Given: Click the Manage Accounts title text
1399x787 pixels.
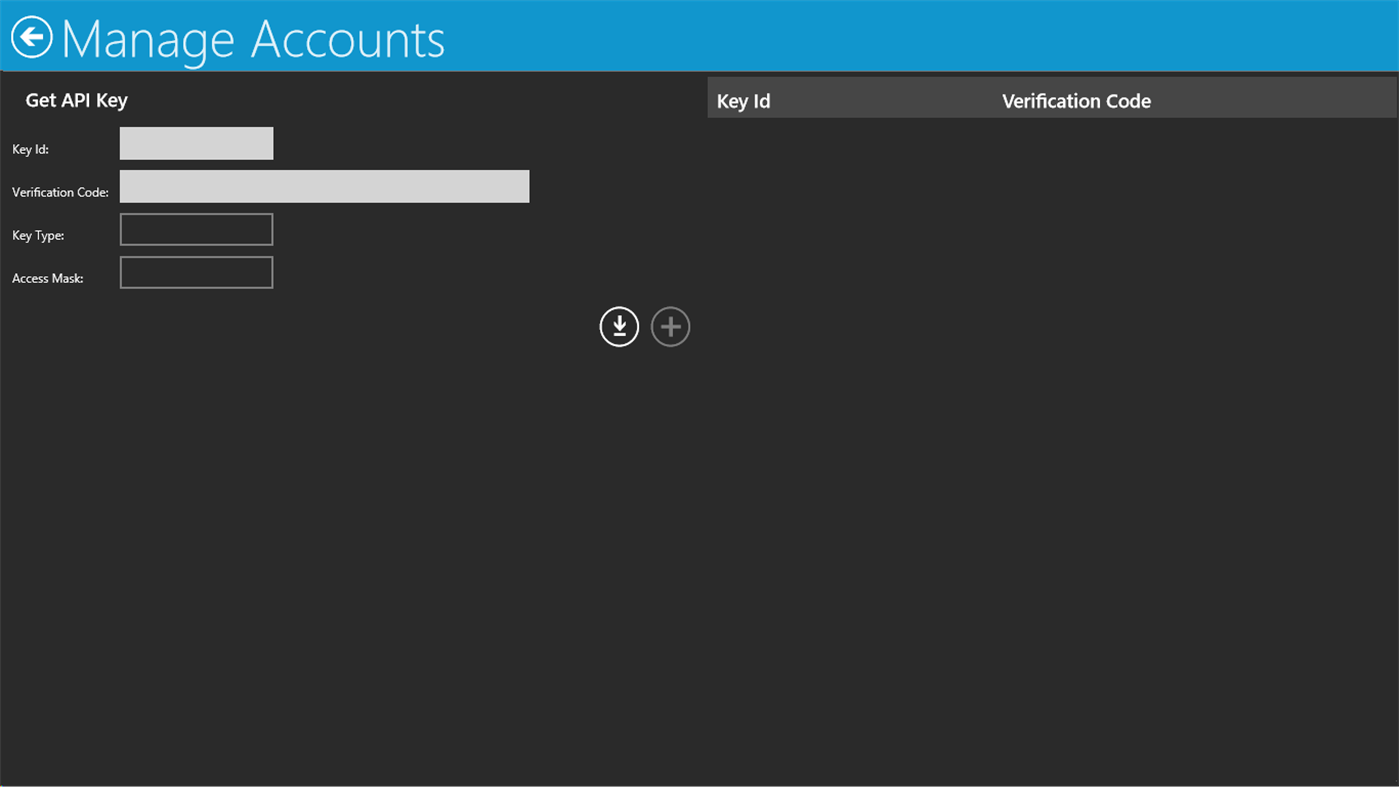Looking at the screenshot, I should [x=252, y=38].
